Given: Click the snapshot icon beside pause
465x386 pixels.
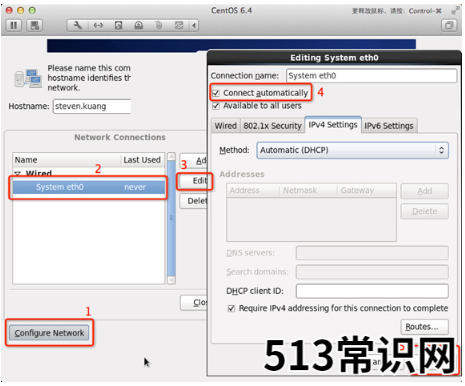Looking at the screenshot, I should pyautogui.click(x=35, y=25).
